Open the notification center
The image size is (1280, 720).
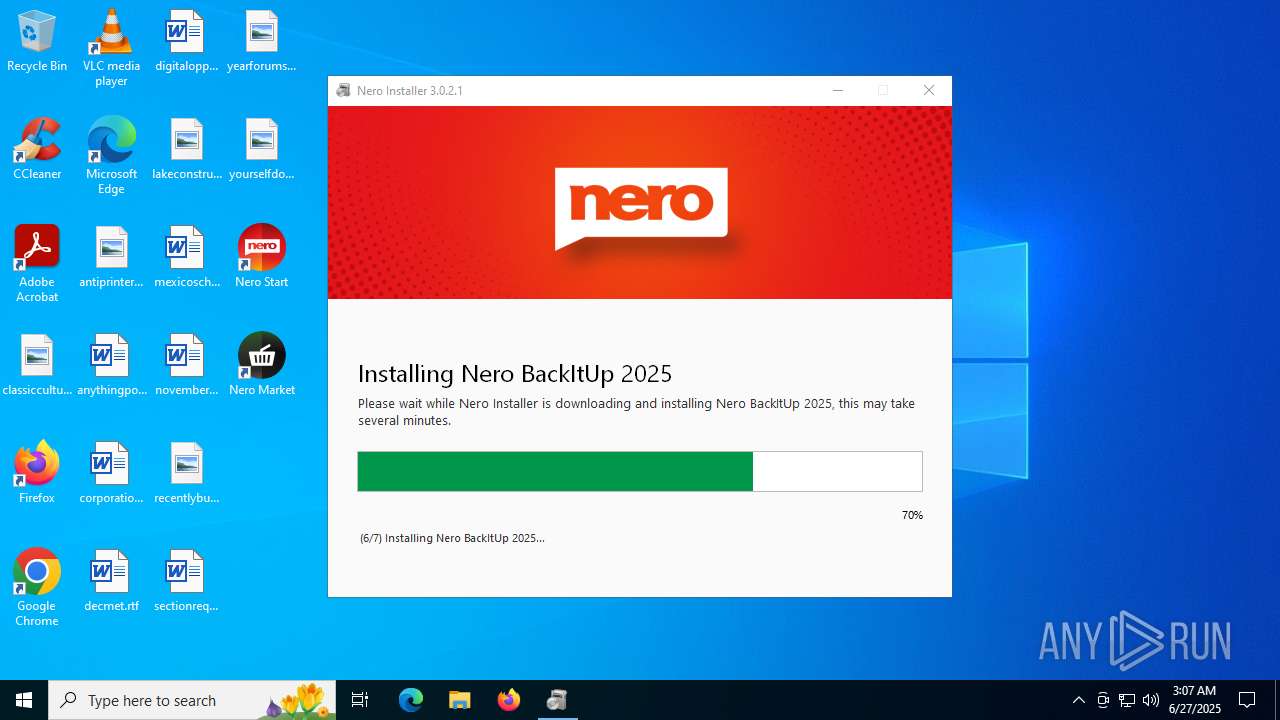[1247, 700]
